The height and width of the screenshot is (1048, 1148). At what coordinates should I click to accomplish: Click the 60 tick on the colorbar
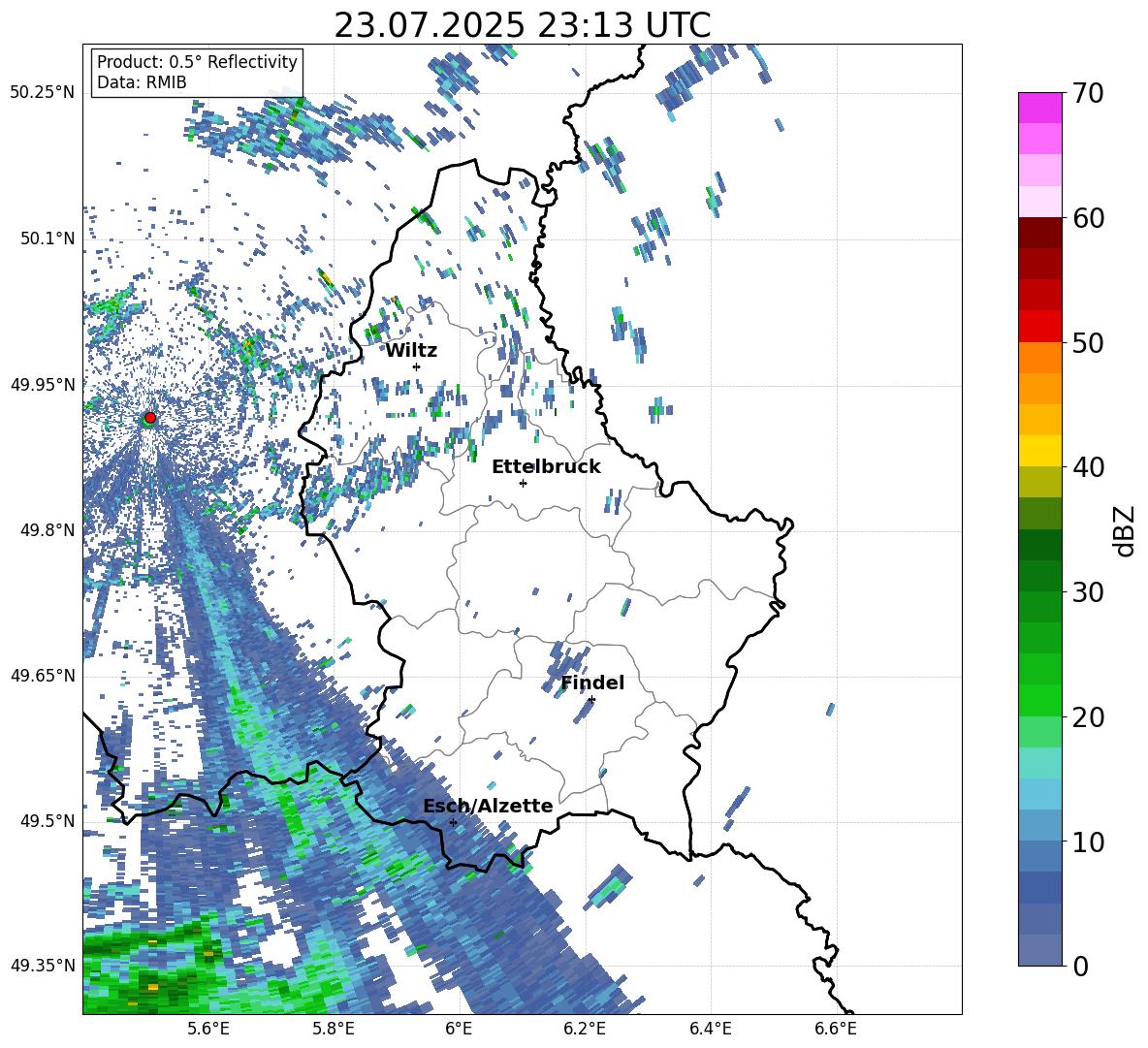click(1088, 218)
